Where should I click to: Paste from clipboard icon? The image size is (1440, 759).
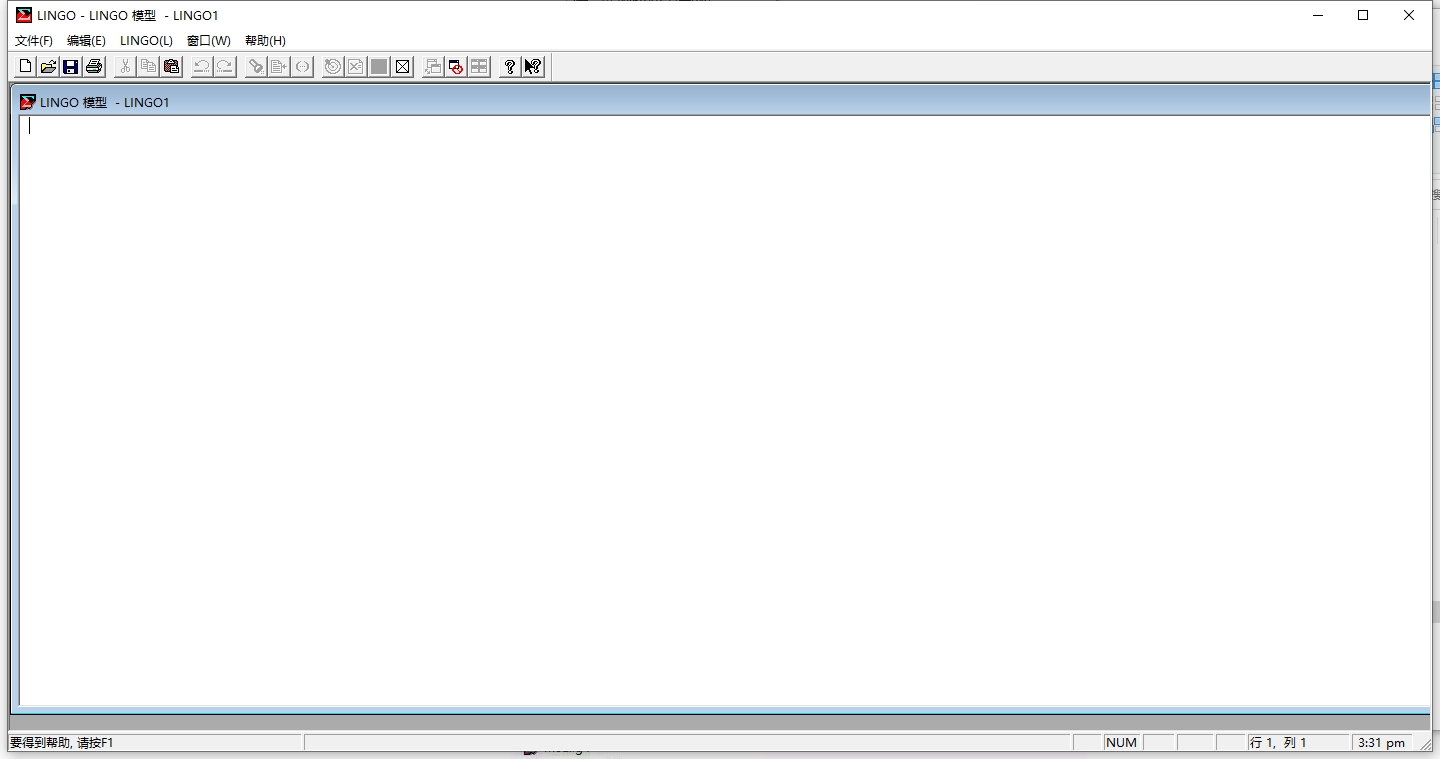pos(171,67)
